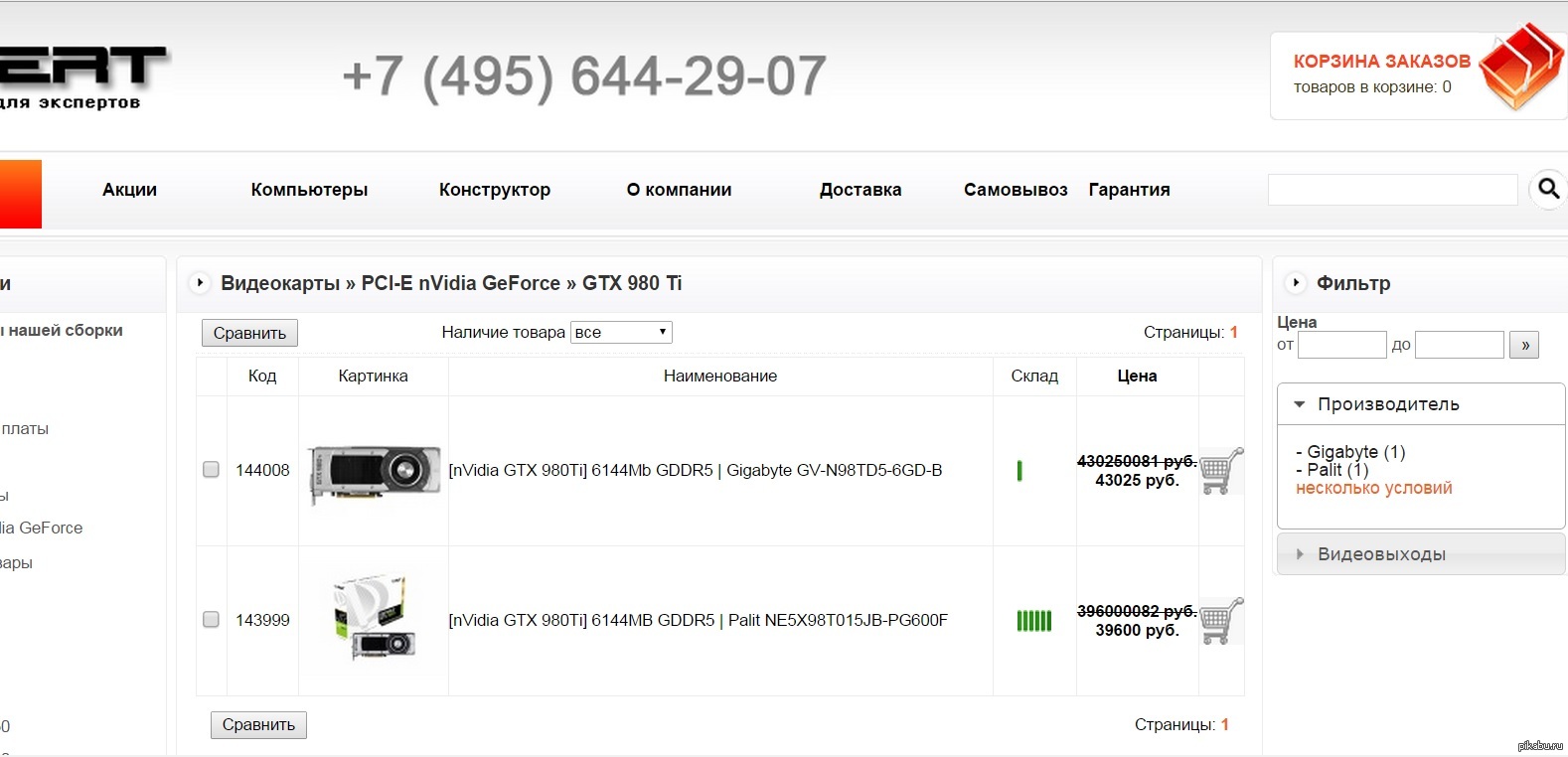
Task: Sort by the Цена column header
Action: click(1137, 377)
